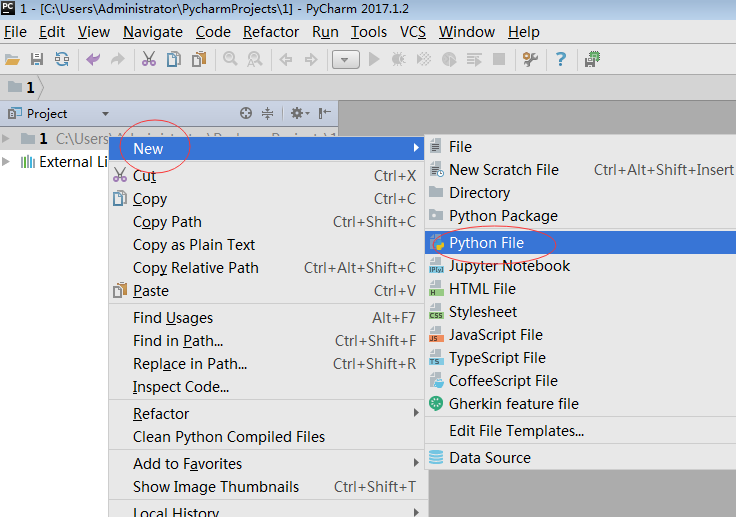The width and height of the screenshot is (736, 517).
Task: Select Replace in Path…
Action: (267, 364)
